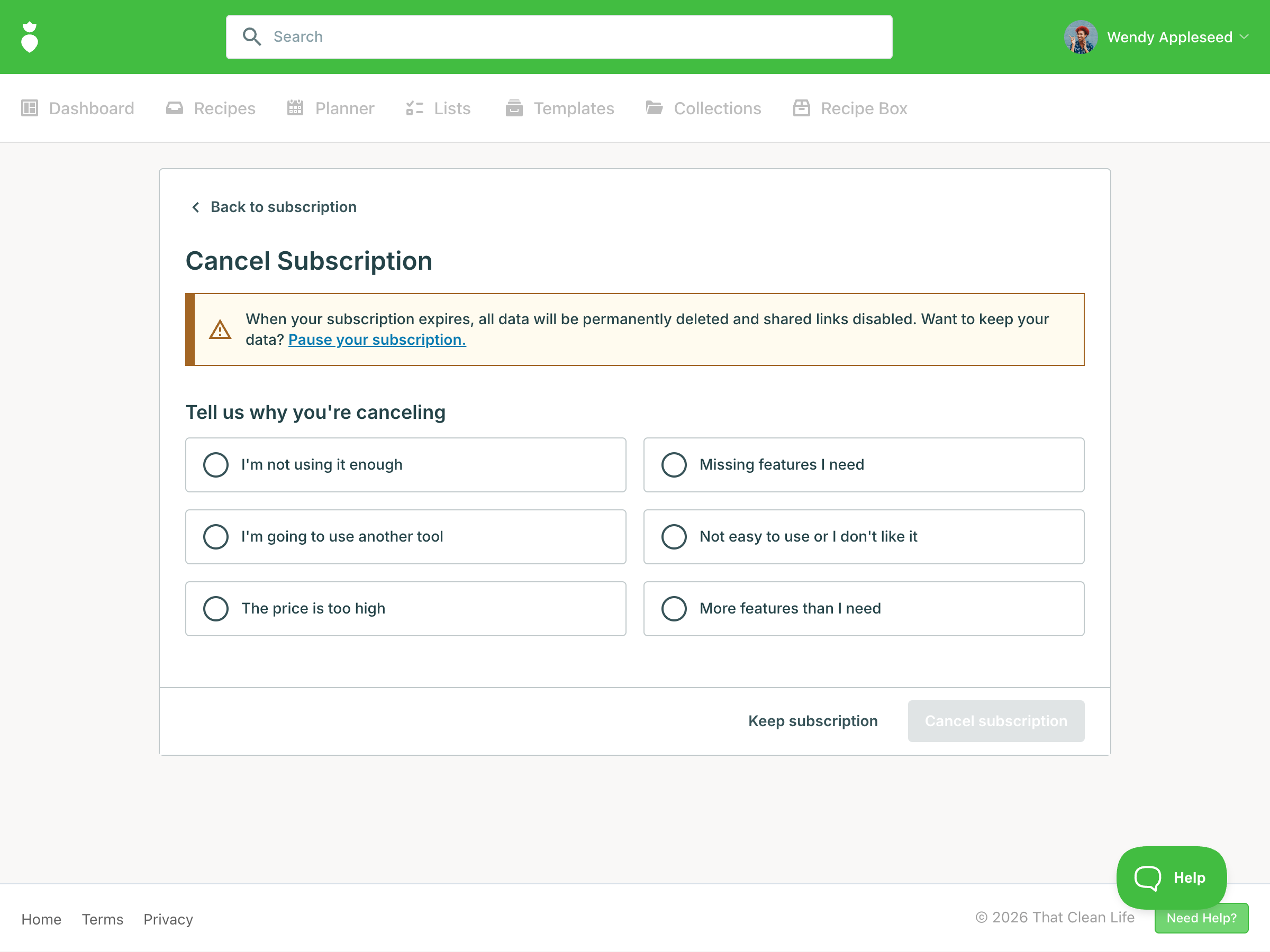Click the search magnifier icon
Viewport: 1270px width, 952px height.
pyautogui.click(x=251, y=36)
